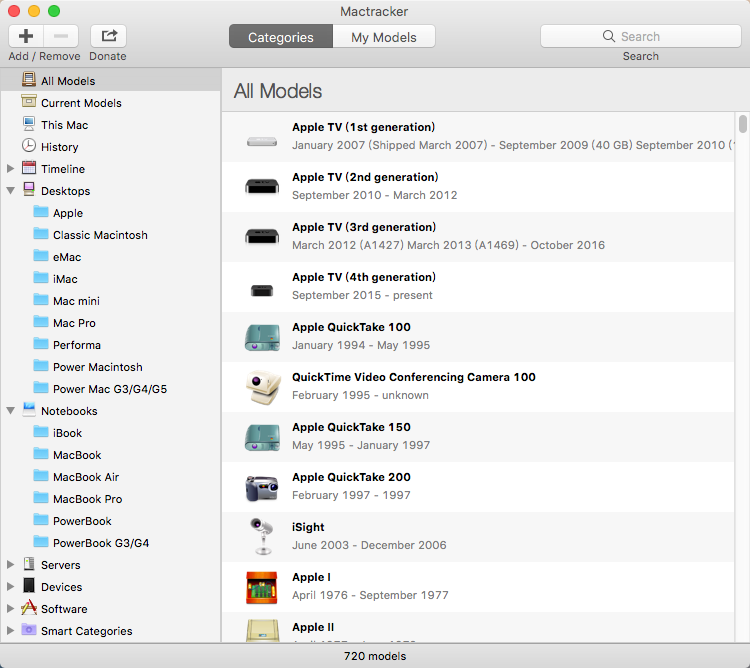Click the Apple I circuit board image

click(x=262, y=588)
